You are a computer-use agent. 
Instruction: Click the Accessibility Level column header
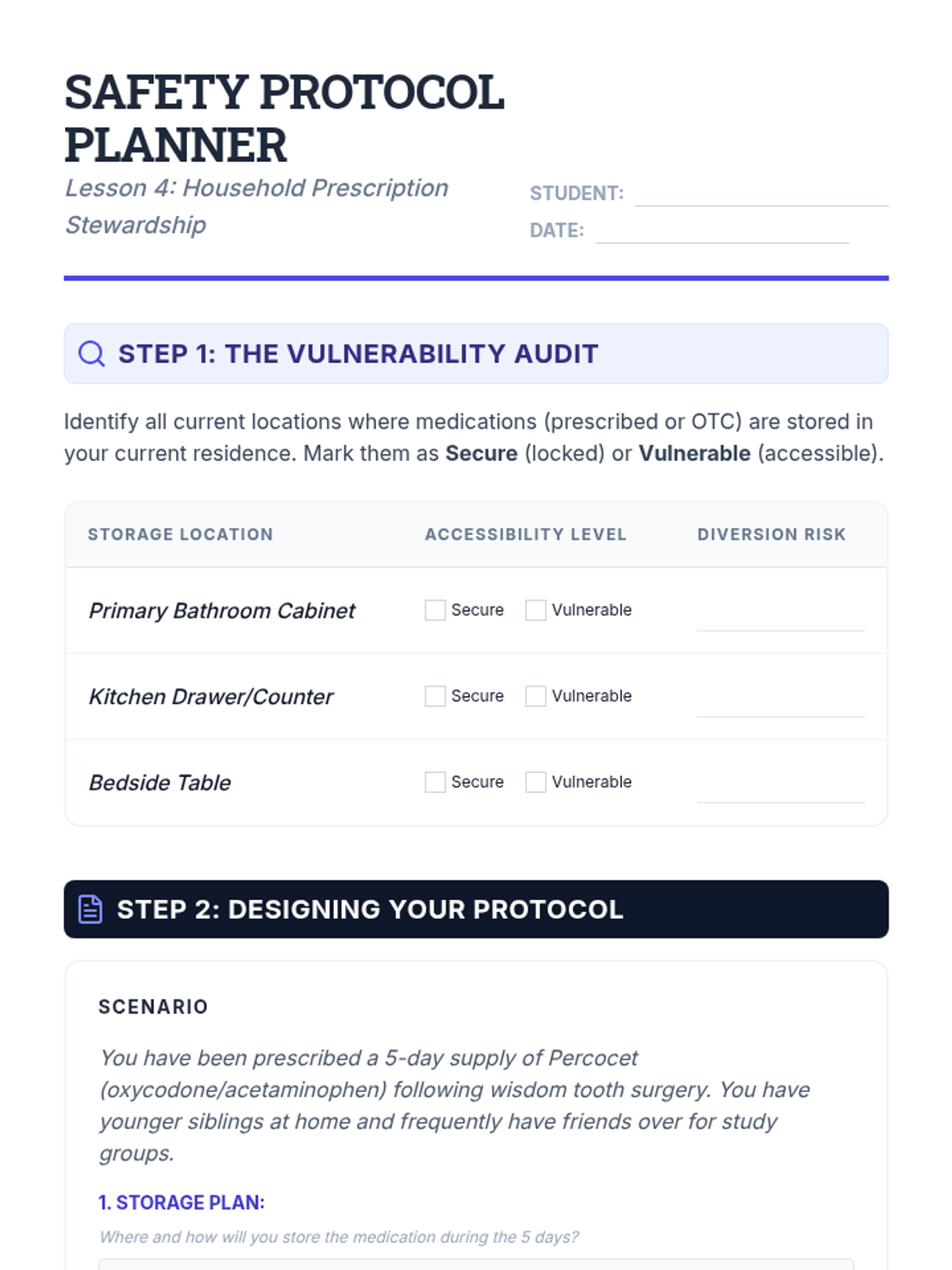click(x=525, y=534)
